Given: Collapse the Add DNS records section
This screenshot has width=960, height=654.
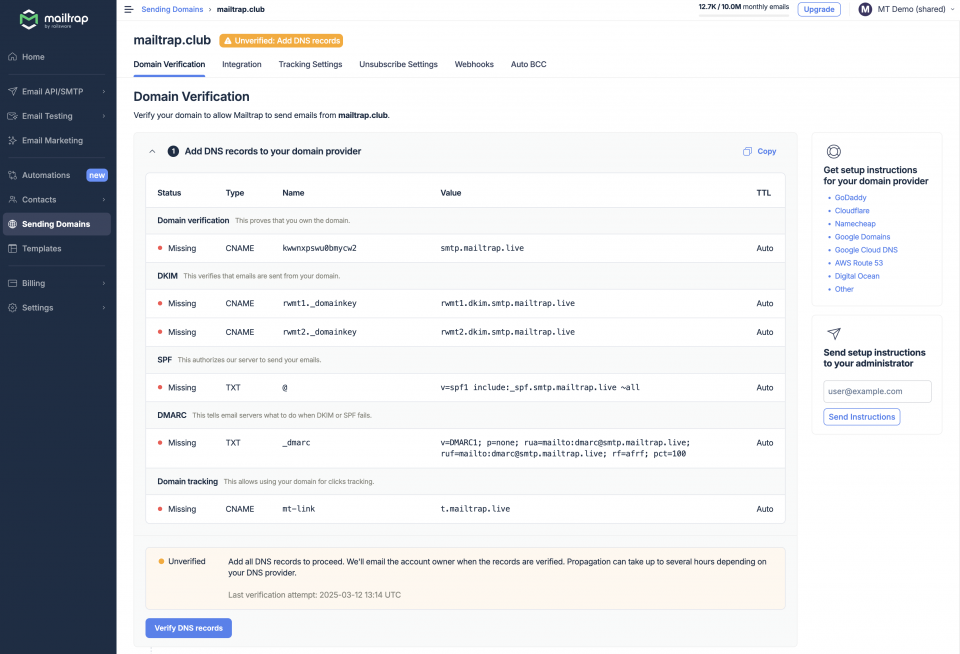Looking at the screenshot, I should click(152, 151).
